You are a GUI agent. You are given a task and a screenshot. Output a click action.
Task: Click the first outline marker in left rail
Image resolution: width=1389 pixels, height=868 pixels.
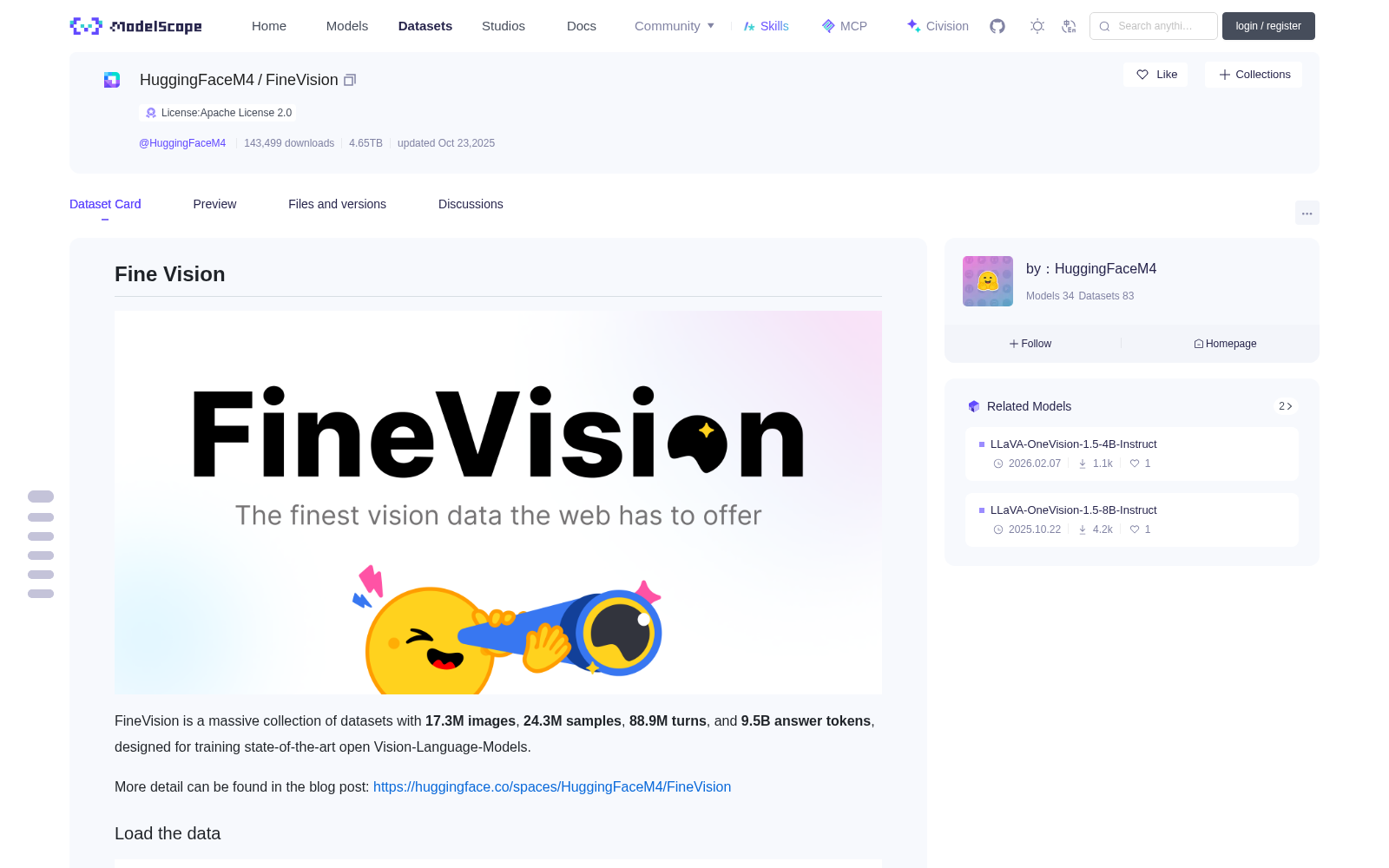point(41,496)
